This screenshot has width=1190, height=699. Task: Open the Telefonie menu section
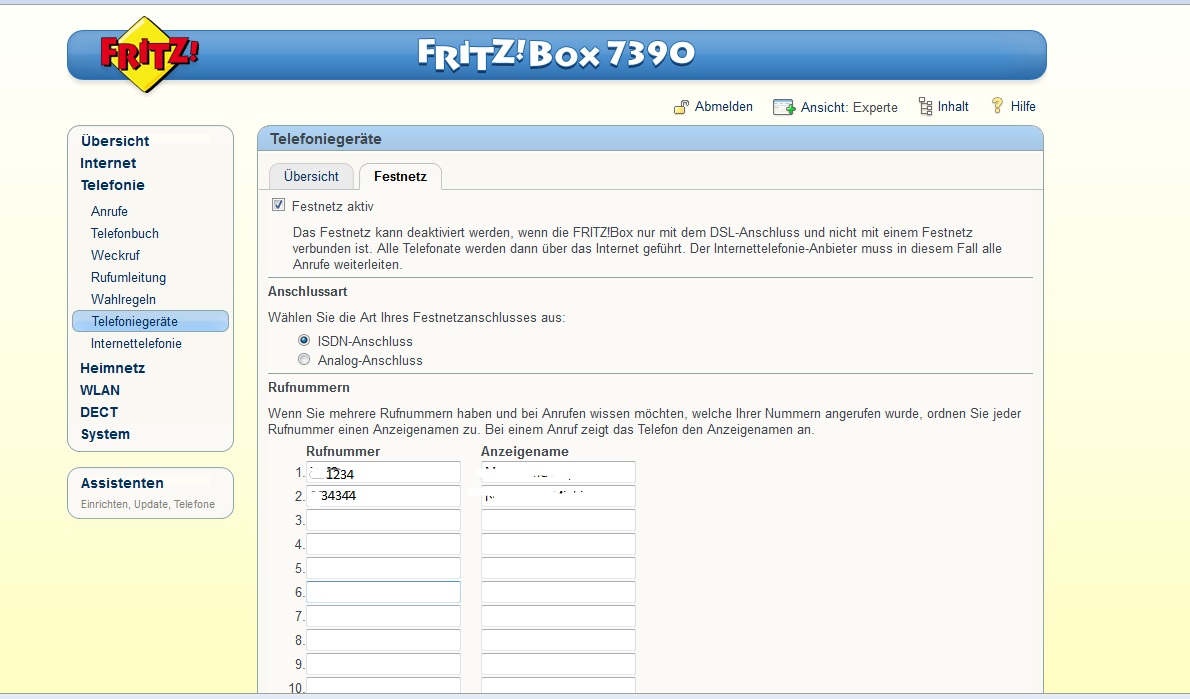[112, 185]
